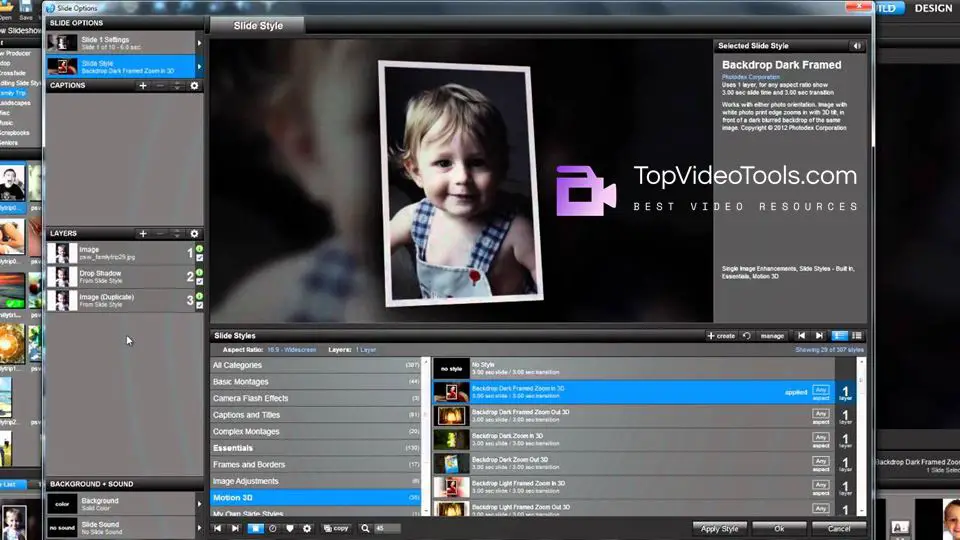Go to next slide in bottom toolbar
This screenshot has width=960, height=540.
pos(235,528)
